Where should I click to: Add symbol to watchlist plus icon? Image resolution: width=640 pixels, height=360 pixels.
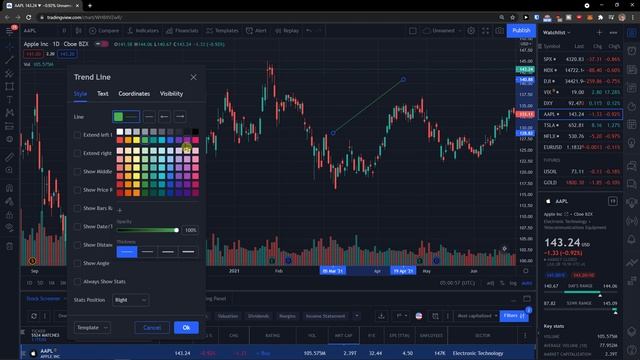click(599, 32)
